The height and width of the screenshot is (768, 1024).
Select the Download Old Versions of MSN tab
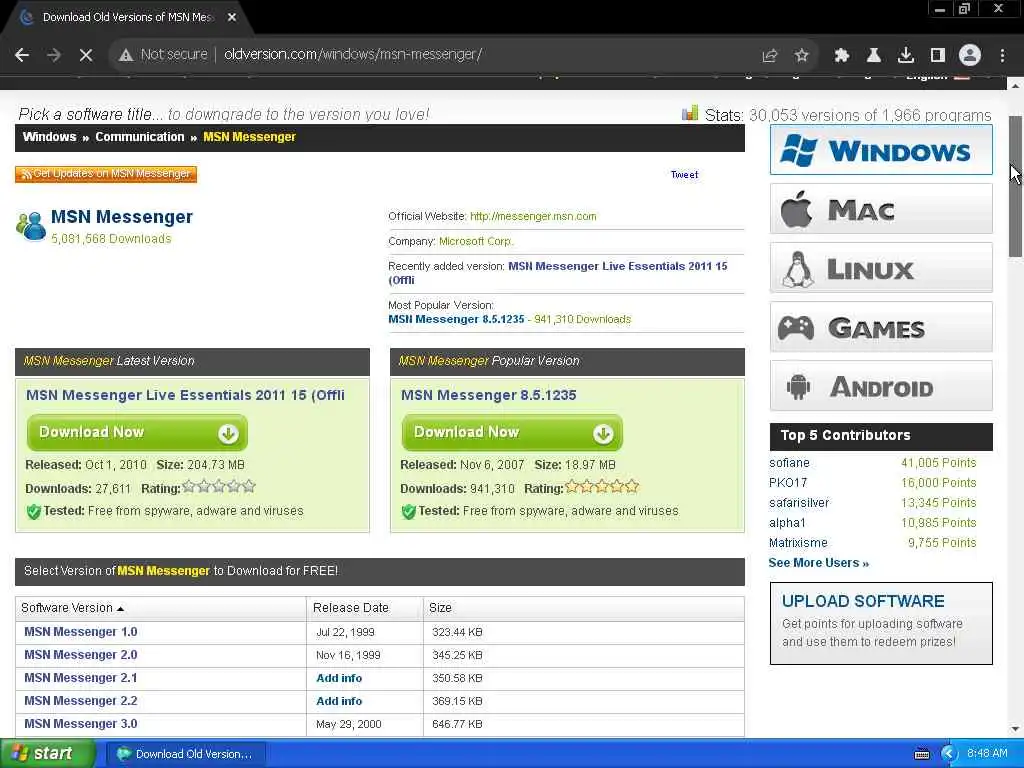coord(127,17)
